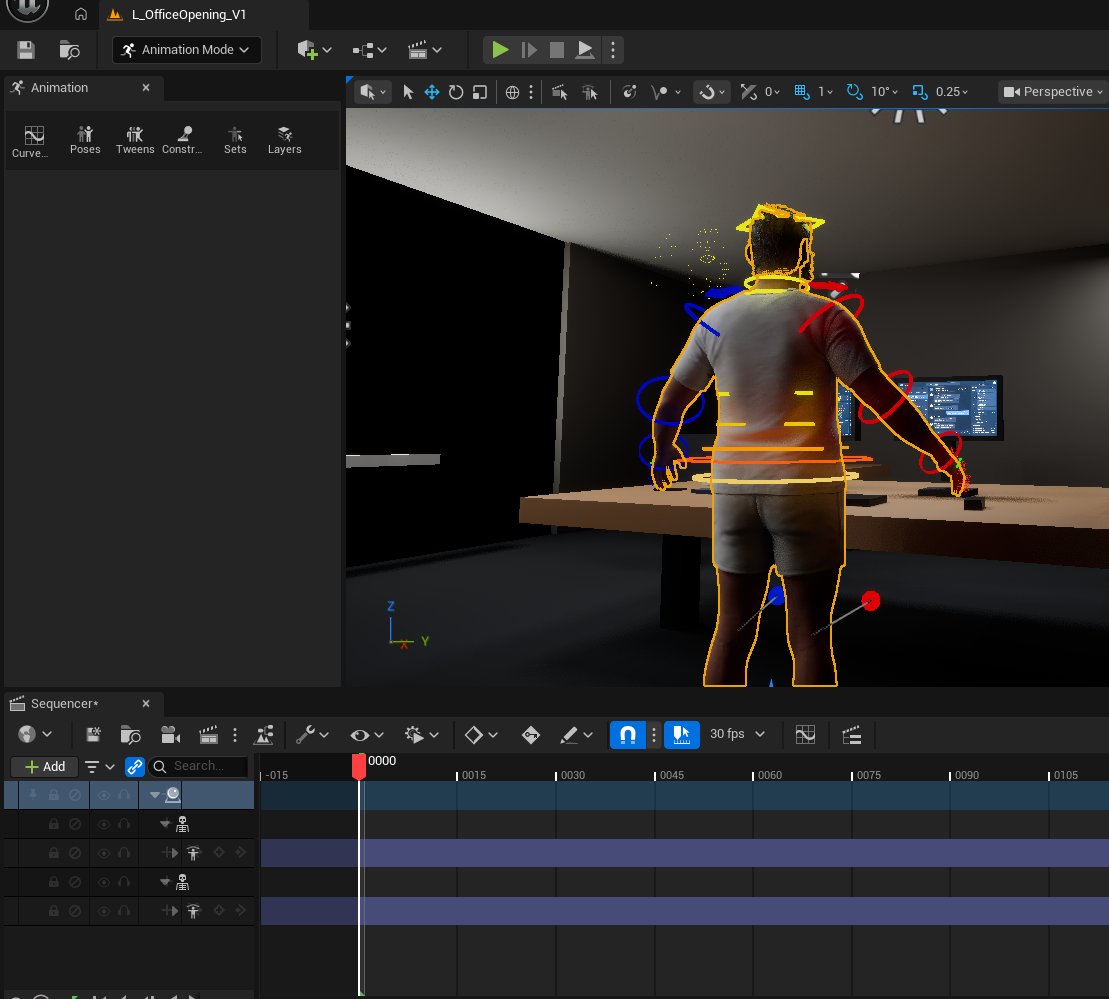Toggle rotation snapping
The image size is (1109, 999).
pos(854,91)
